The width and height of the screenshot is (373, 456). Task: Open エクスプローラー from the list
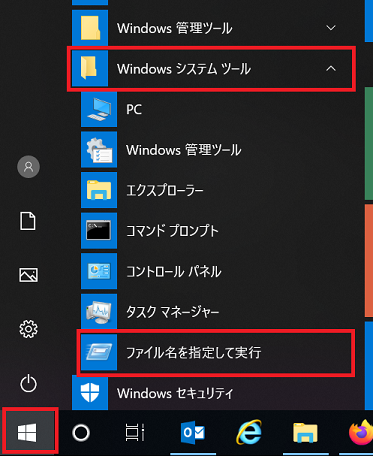[x=165, y=190]
